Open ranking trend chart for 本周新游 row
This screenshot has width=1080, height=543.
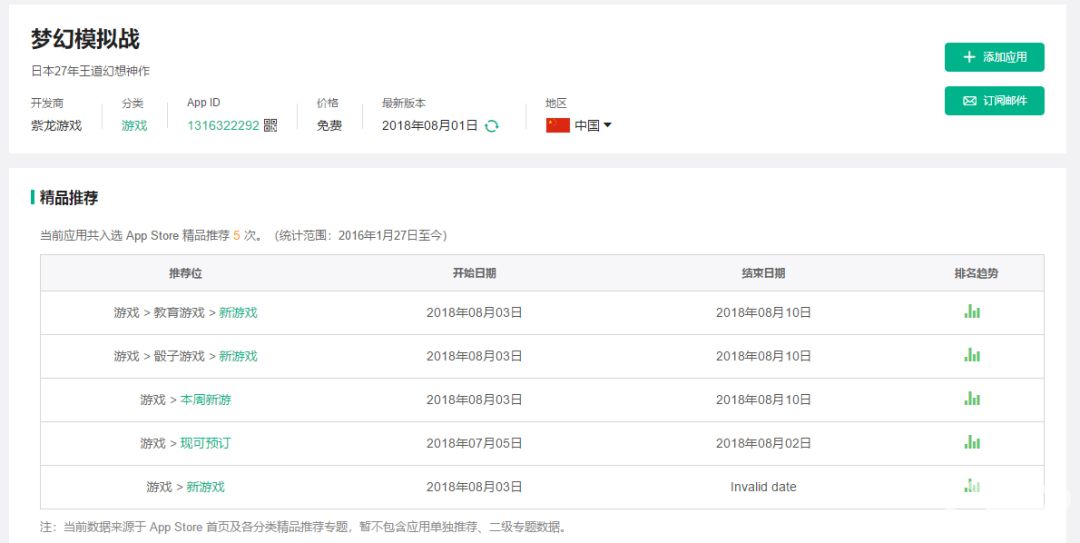pyautogui.click(x=972, y=398)
